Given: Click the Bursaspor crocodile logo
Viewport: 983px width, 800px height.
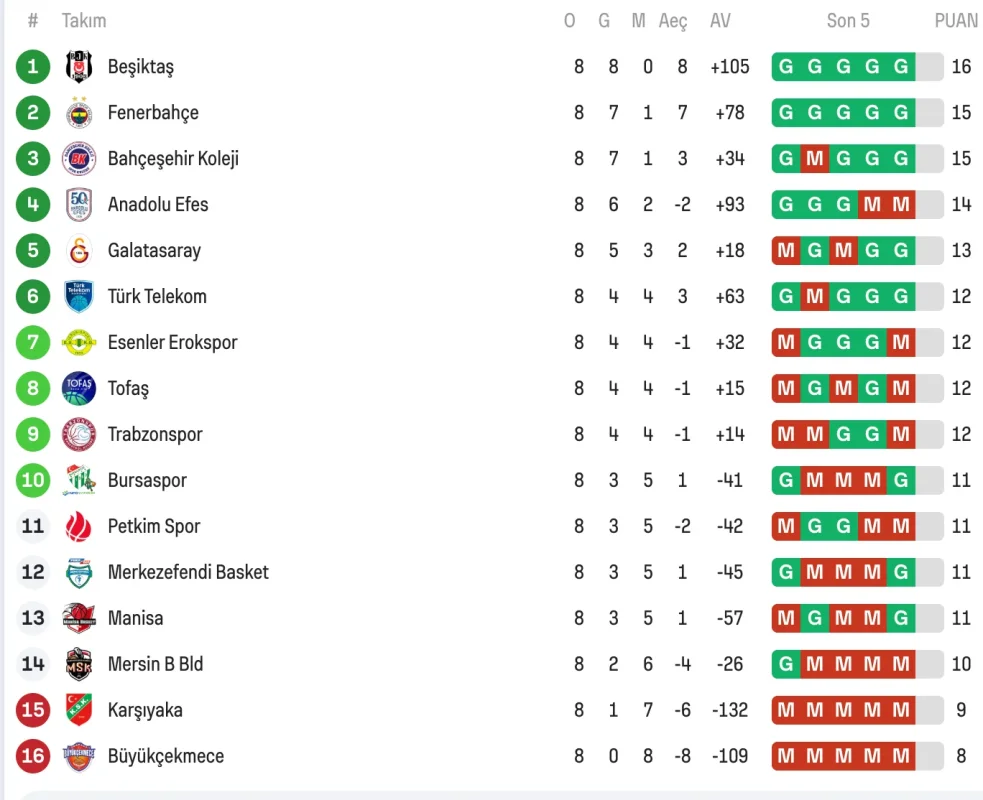Looking at the screenshot, I should pyautogui.click(x=79, y=481).
